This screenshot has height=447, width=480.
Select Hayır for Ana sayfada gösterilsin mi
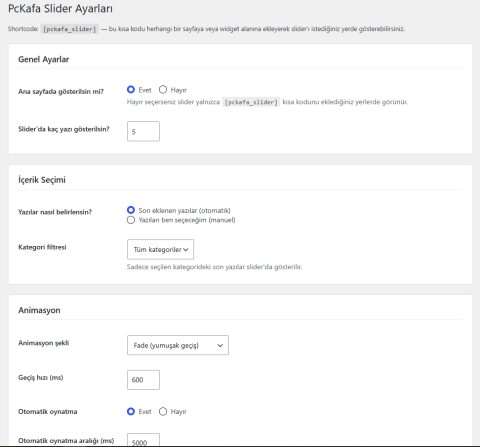(x=163, y=90)
